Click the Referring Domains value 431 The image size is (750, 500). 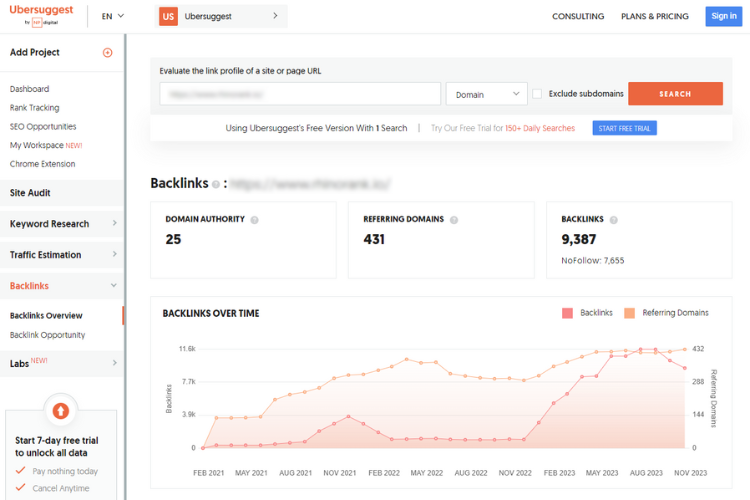(x=374, y=239)
